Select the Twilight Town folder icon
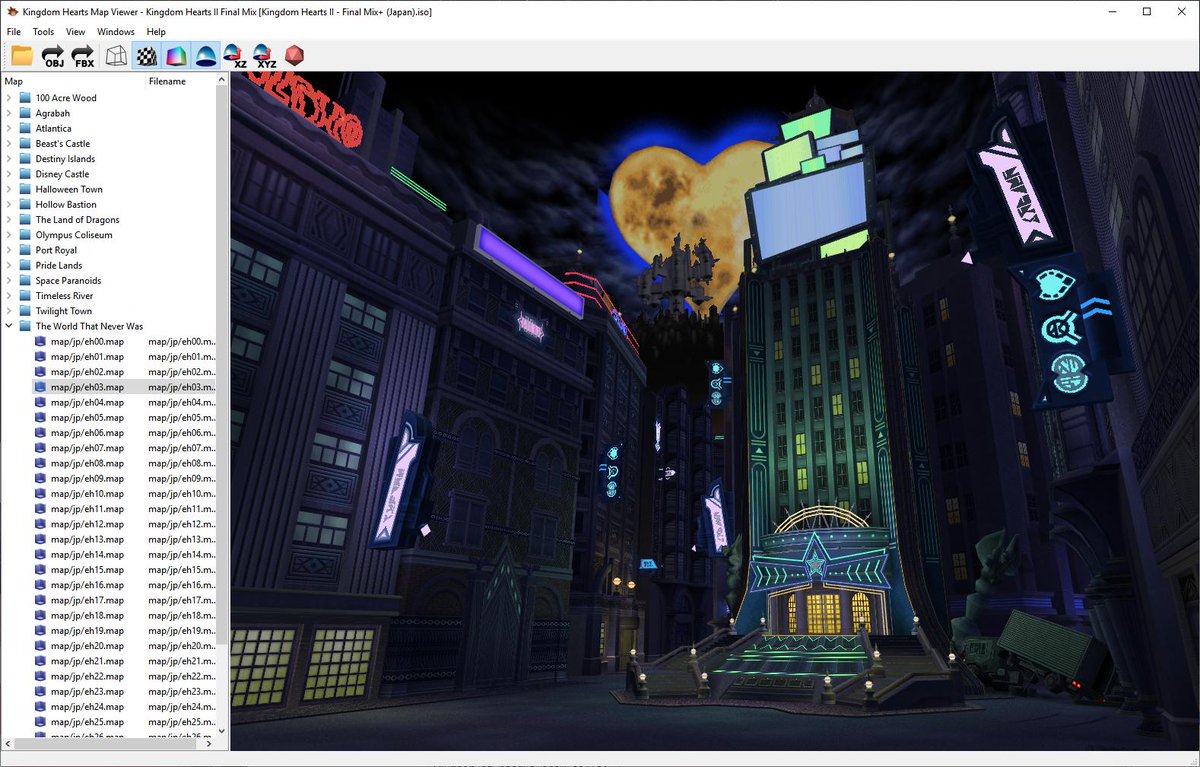This screenshot has height=767, width=1200. click(x=25, y=311)
